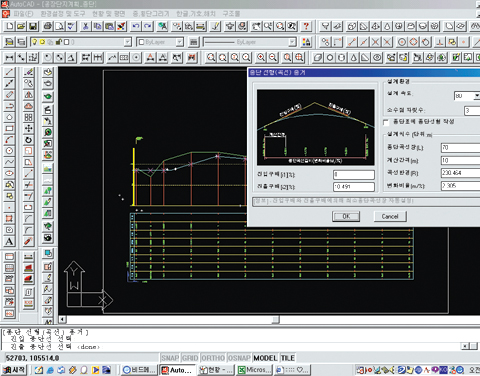Click the curve length (L) field showing 70
480x376 pixels.
461,147
